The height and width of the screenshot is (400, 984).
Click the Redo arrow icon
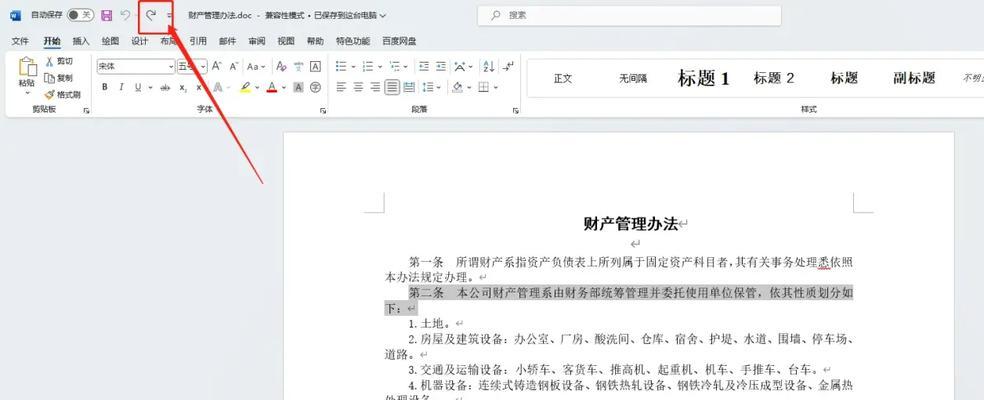[x=151, y=15]
